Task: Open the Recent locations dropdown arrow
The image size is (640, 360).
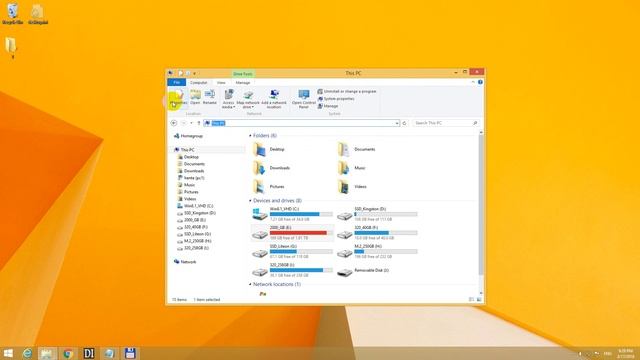Action: pos(191,123)
